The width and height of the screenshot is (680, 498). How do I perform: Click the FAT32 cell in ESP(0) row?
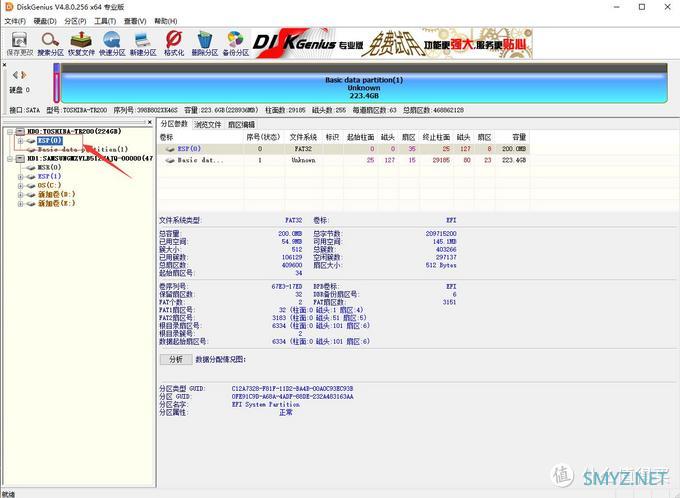pos(303,149)
